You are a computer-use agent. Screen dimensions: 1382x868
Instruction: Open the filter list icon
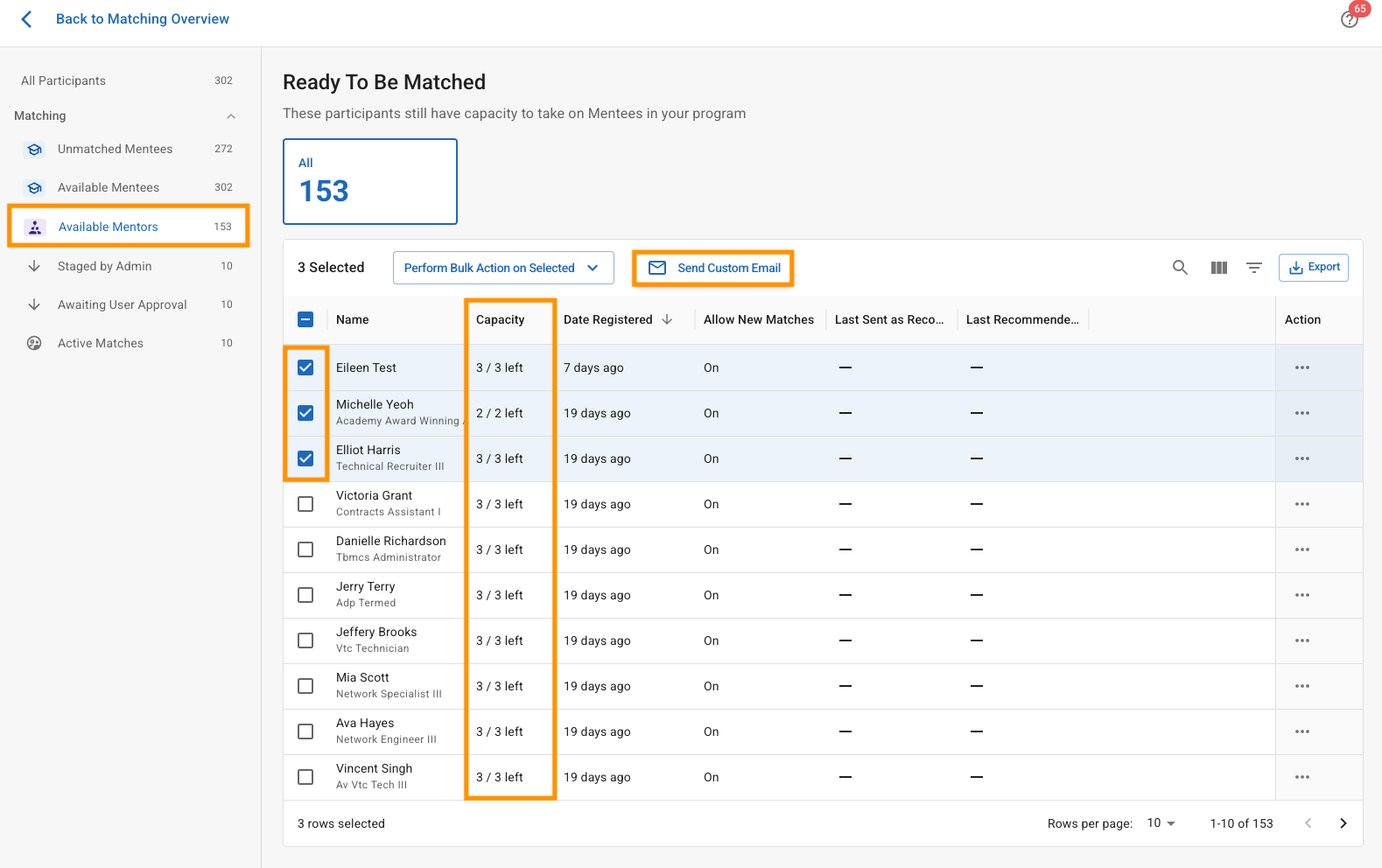(1254, 268)
